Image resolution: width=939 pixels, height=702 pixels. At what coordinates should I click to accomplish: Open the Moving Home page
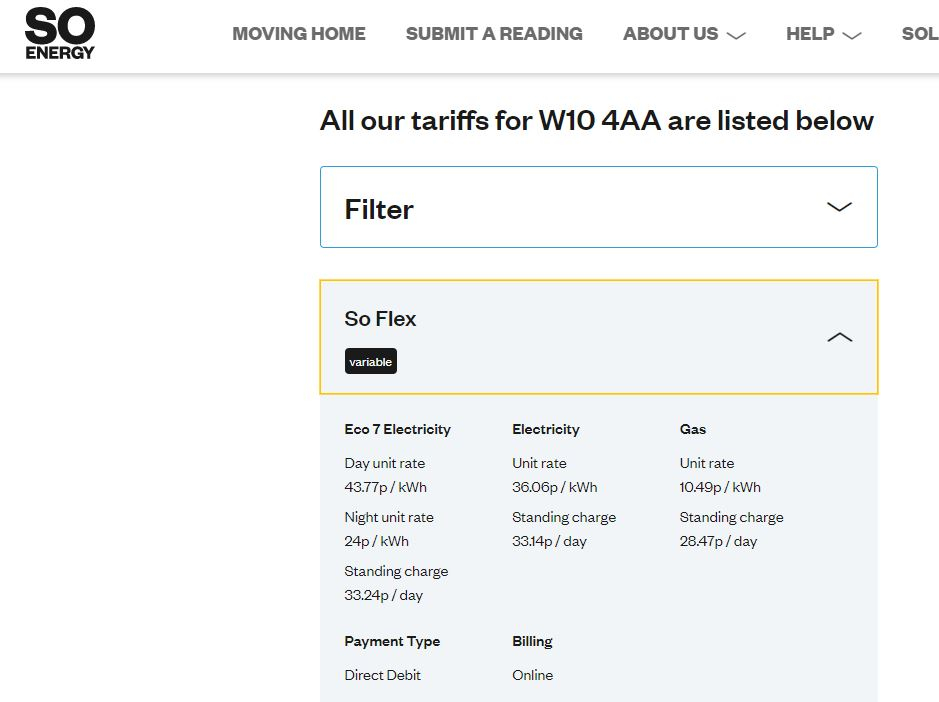coord(299,34)
